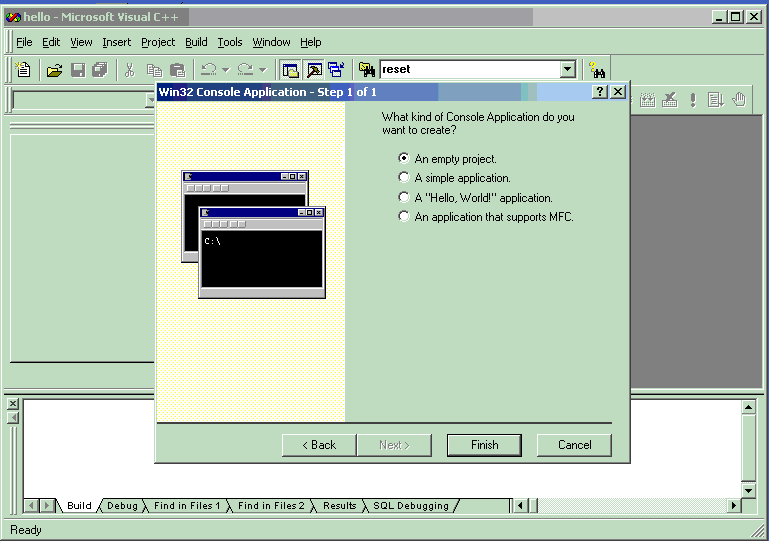
Task: Select An application that supports MFC
Action: [486, 217]
